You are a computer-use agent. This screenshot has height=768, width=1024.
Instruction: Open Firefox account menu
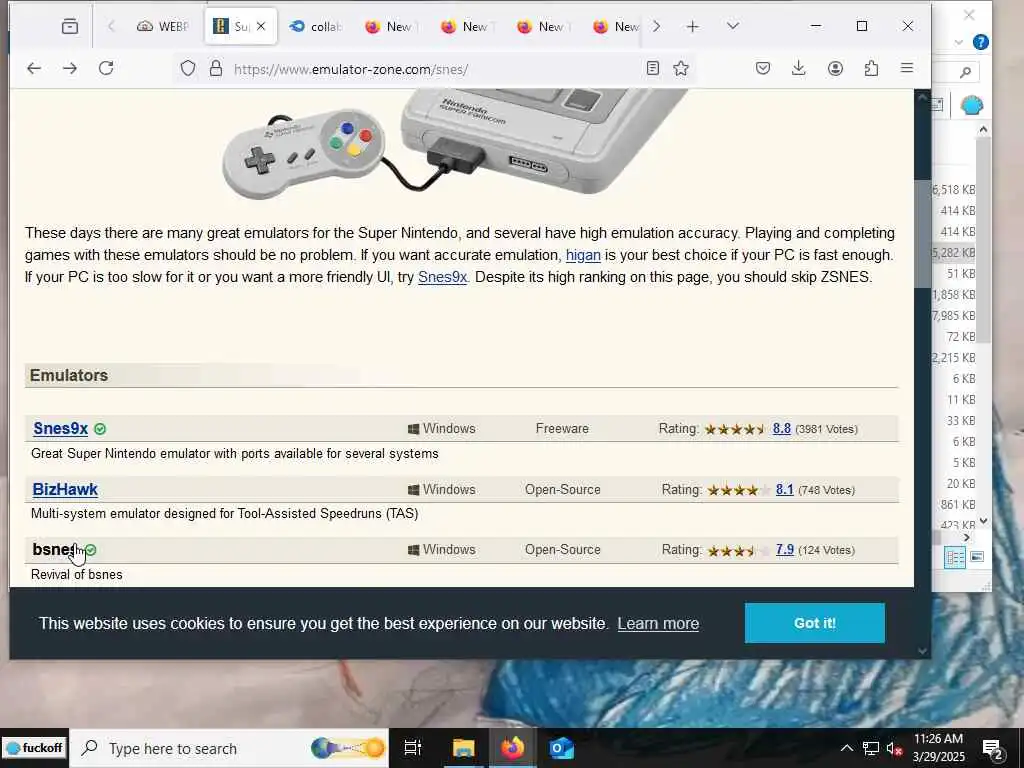click(835, 68)
